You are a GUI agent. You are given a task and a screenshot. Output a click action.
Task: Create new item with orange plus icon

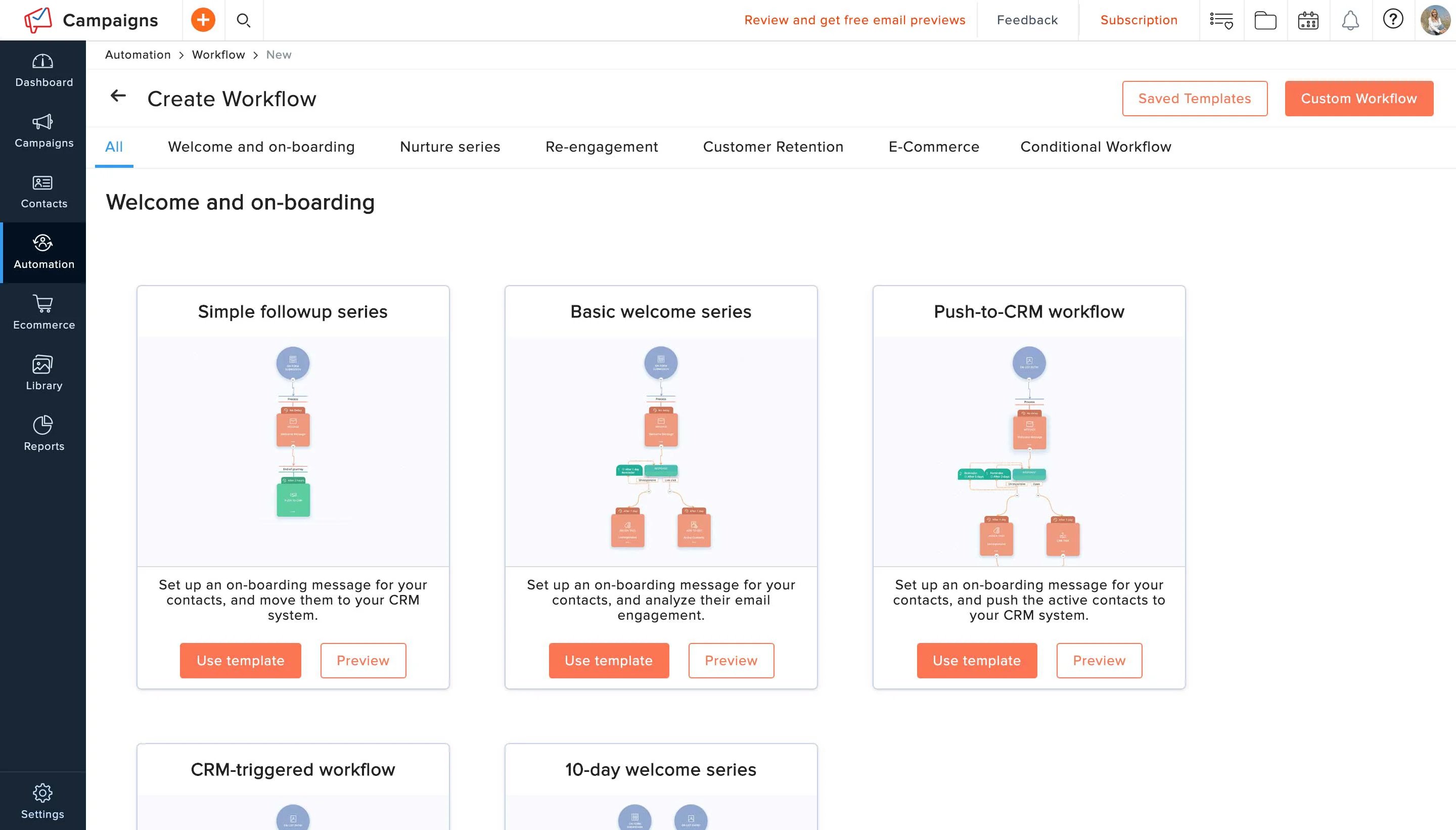(203, 20)
